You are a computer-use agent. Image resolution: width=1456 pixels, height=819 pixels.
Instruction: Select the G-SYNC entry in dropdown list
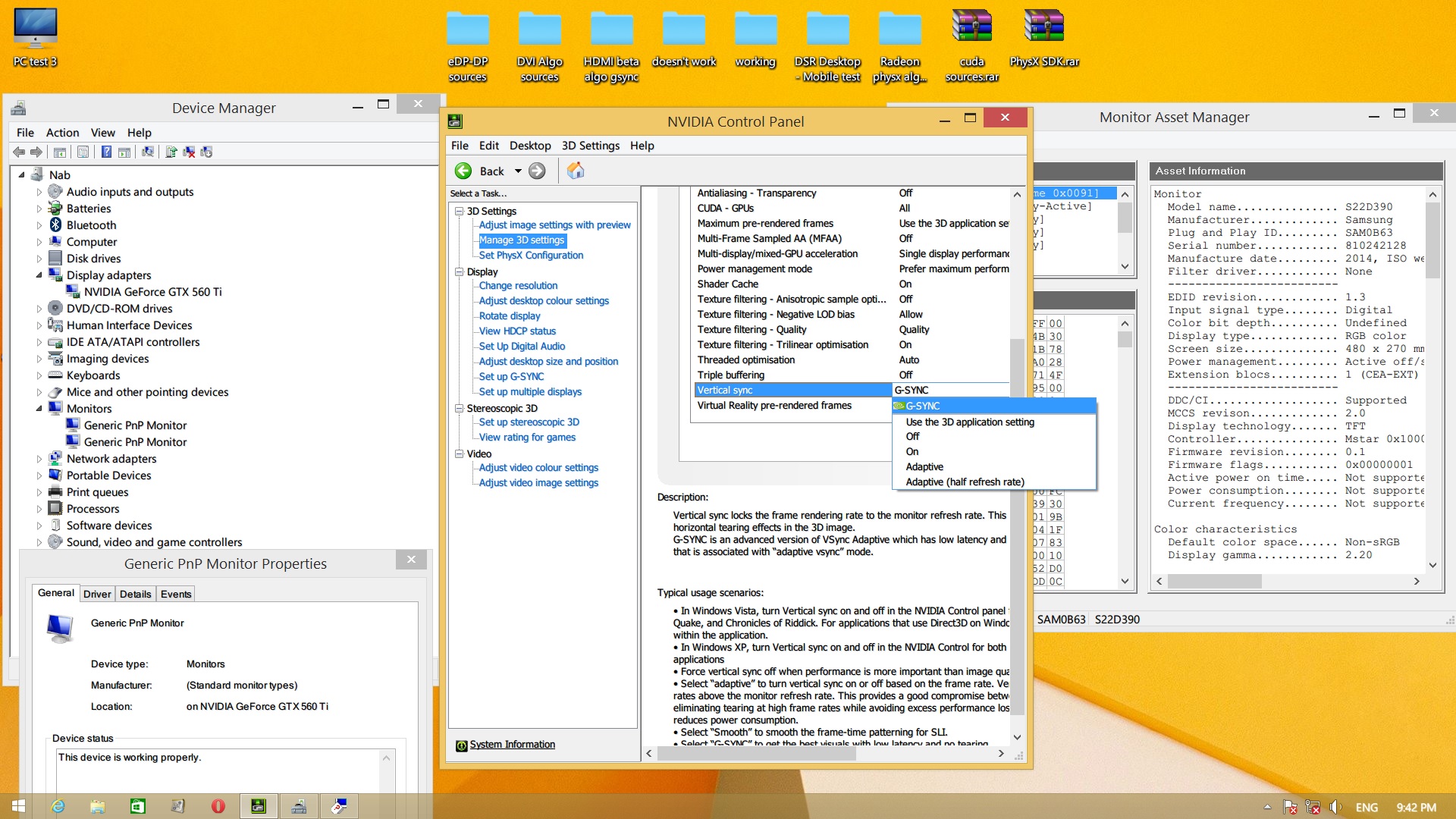coord(994,406)
